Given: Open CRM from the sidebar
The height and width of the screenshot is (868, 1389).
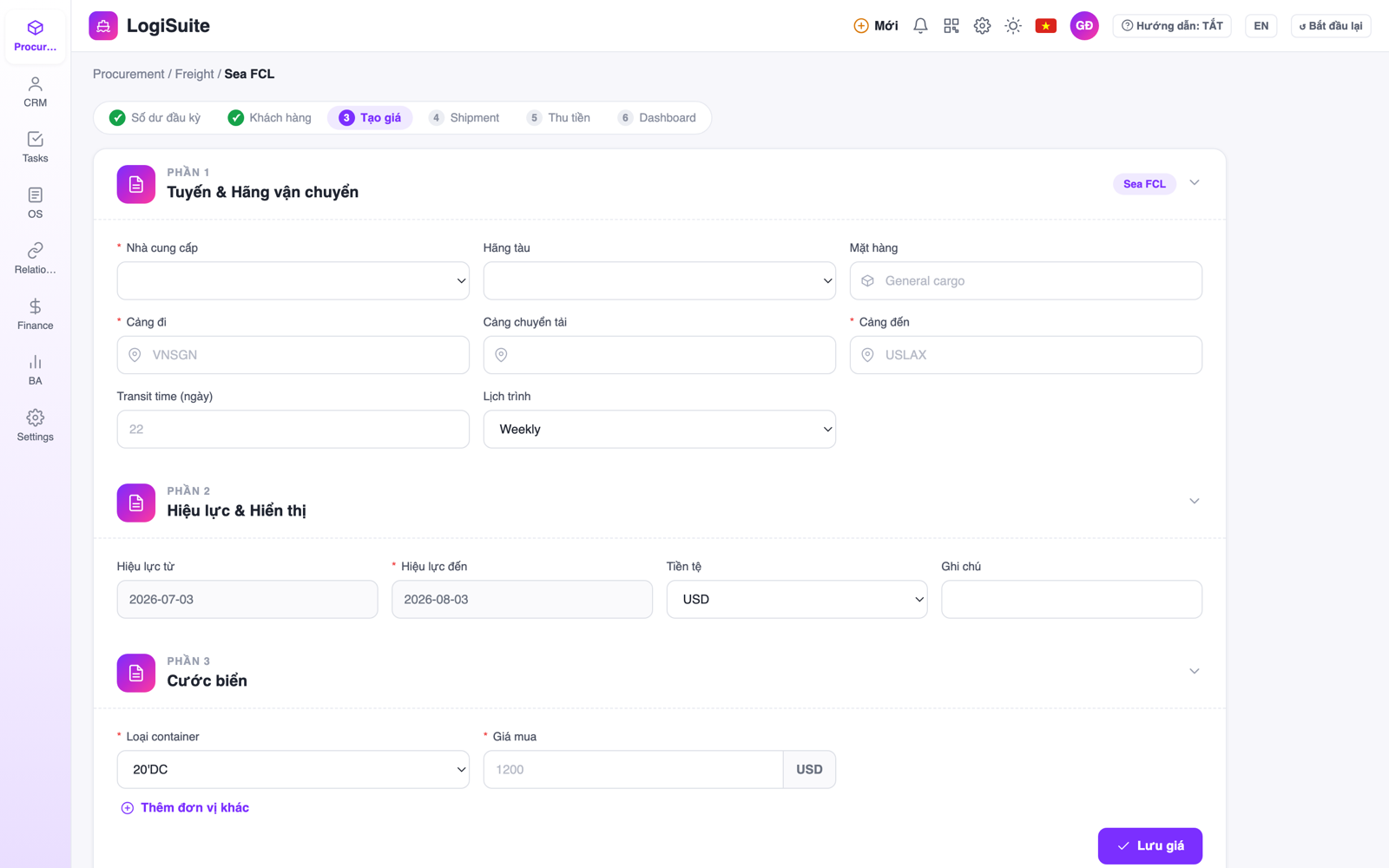Looking at the screenshot, I should pos(35,92).
